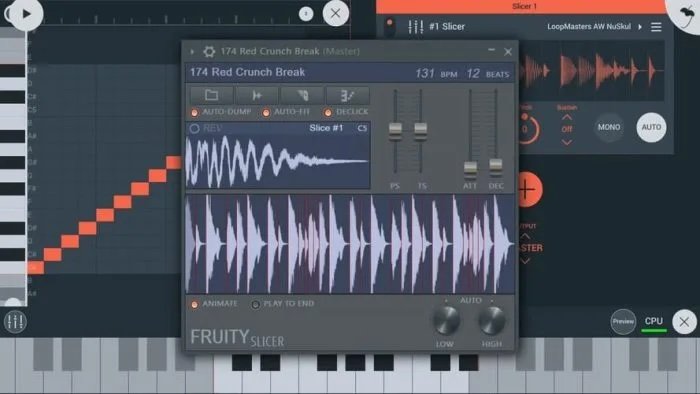Screen dimensions: 700x394
Task: Select the Slicer 1 orange tab
Action: coord(525,6)
